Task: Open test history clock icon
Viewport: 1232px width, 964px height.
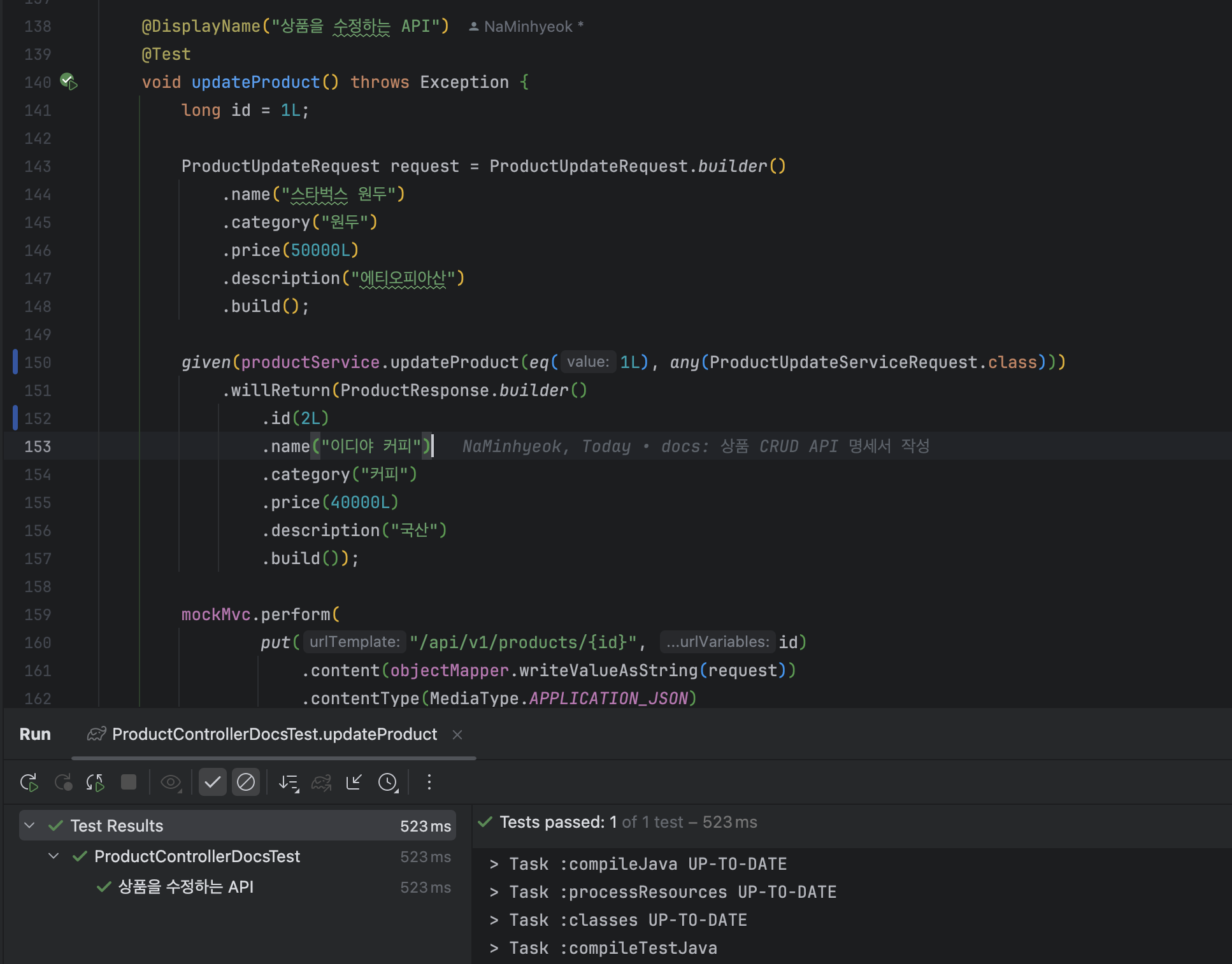Action: [x=388, y=782]
